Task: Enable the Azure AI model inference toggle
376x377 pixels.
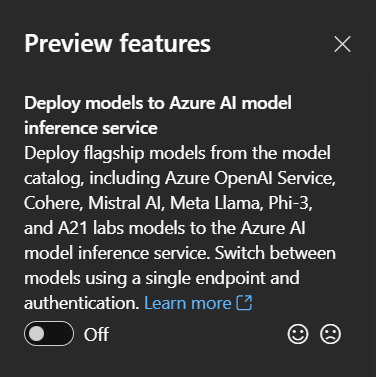Action: [x=49, y=334]
